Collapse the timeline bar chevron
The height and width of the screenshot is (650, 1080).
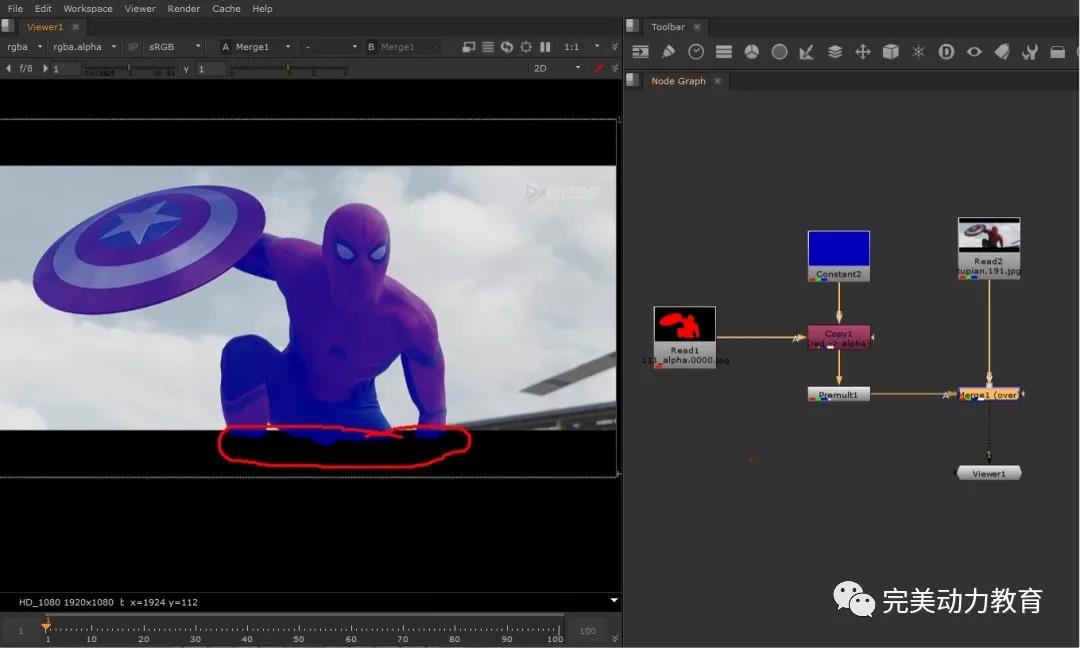coord(615,638)
